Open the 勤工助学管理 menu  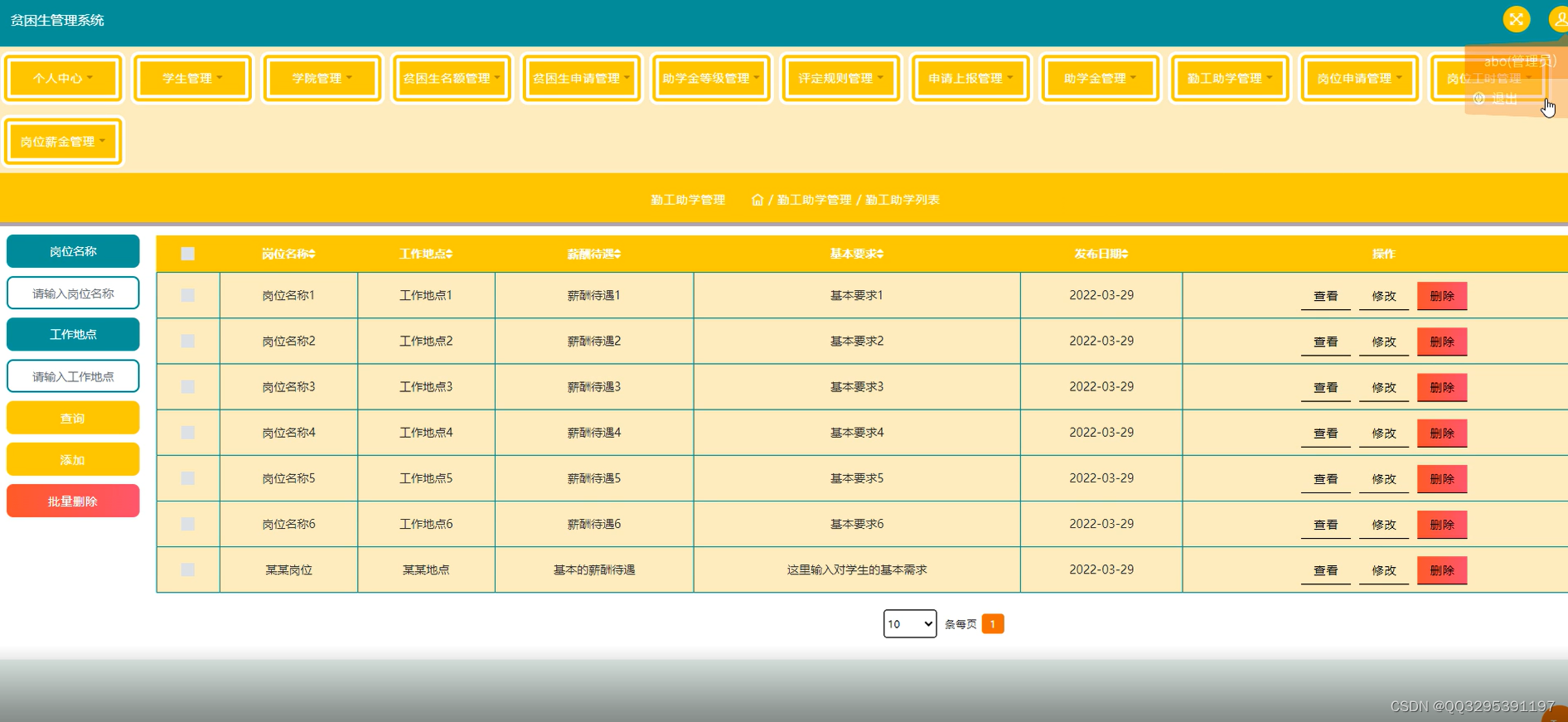tap(1229, 78)
